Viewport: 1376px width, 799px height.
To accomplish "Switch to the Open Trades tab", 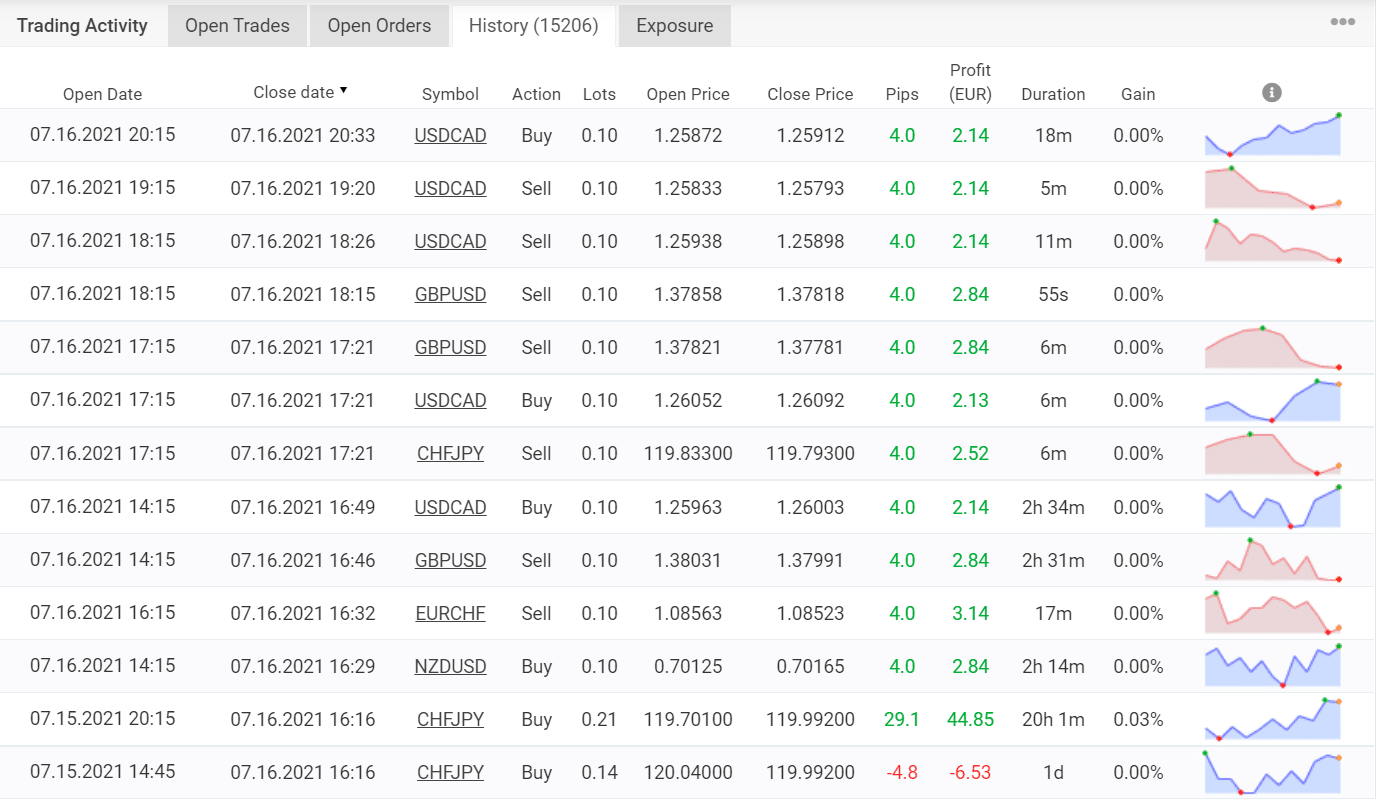I will pyautogui.click(x=237, y=25).
